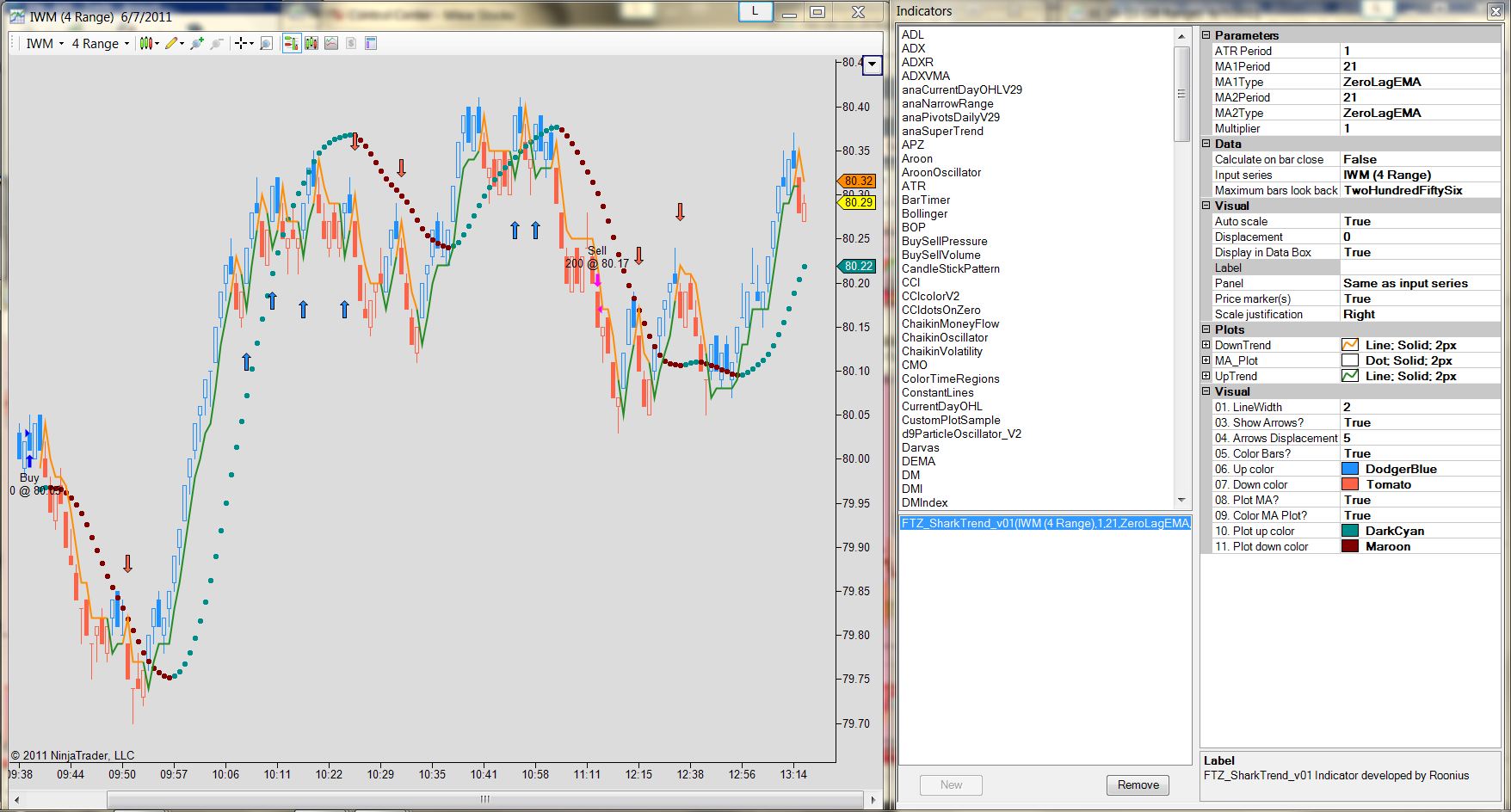This screenshot has width=1511, height=812.
Task: Click the yellow 80.29 price marker
Action: [857, 203]
